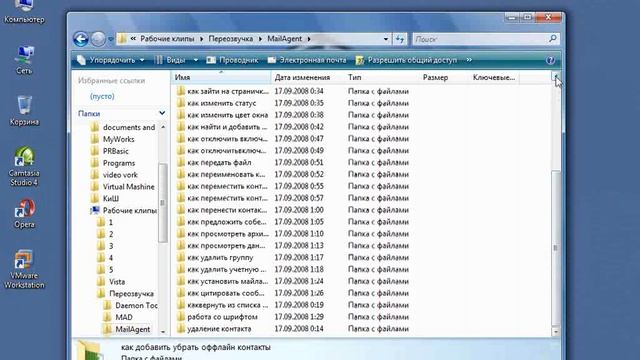The height and width of the screenshot is (360, 640).
Task: Click the search magnifier icon
Action: click(x=552, y=39)
